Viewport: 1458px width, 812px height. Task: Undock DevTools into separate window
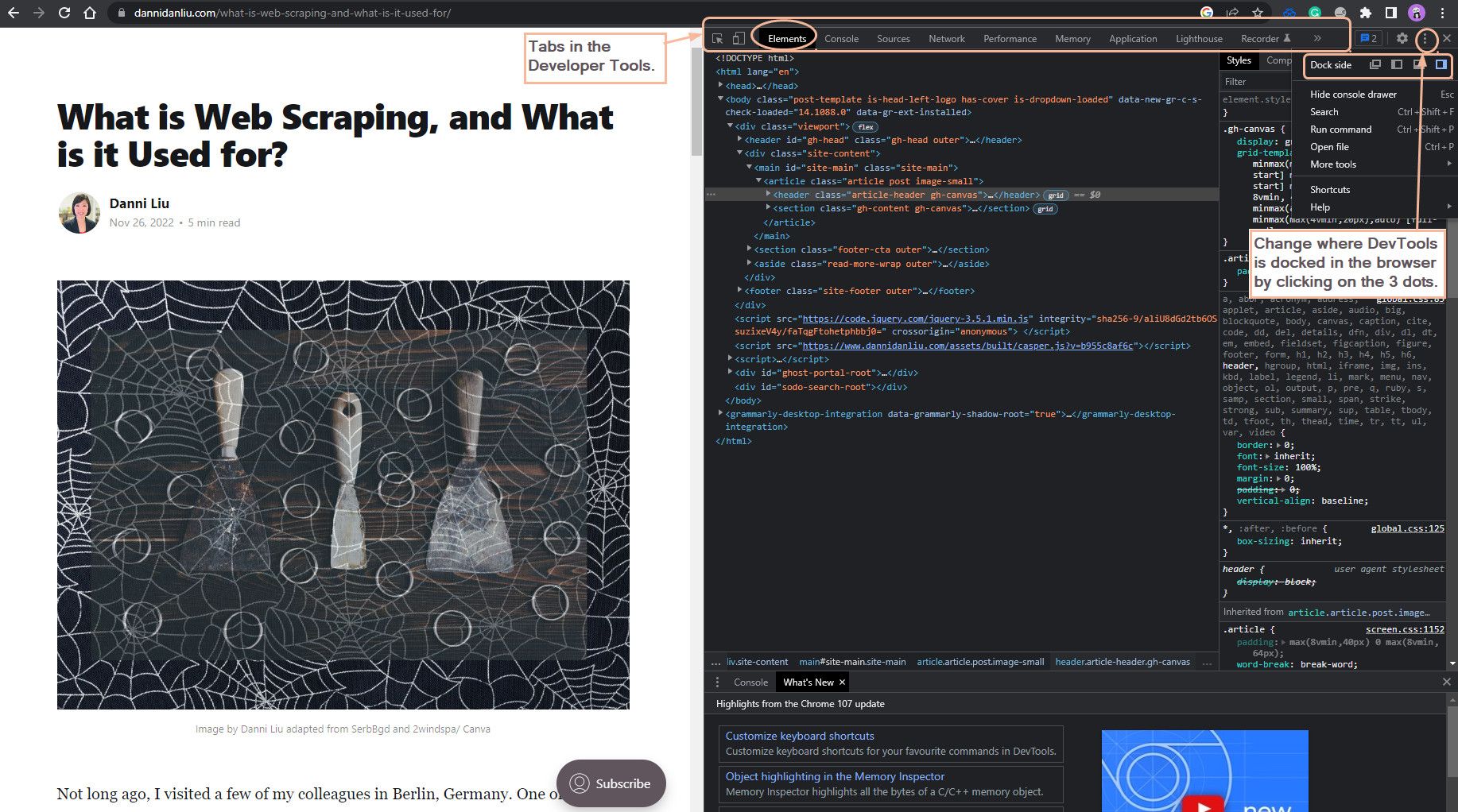[x=1375, y=65]
